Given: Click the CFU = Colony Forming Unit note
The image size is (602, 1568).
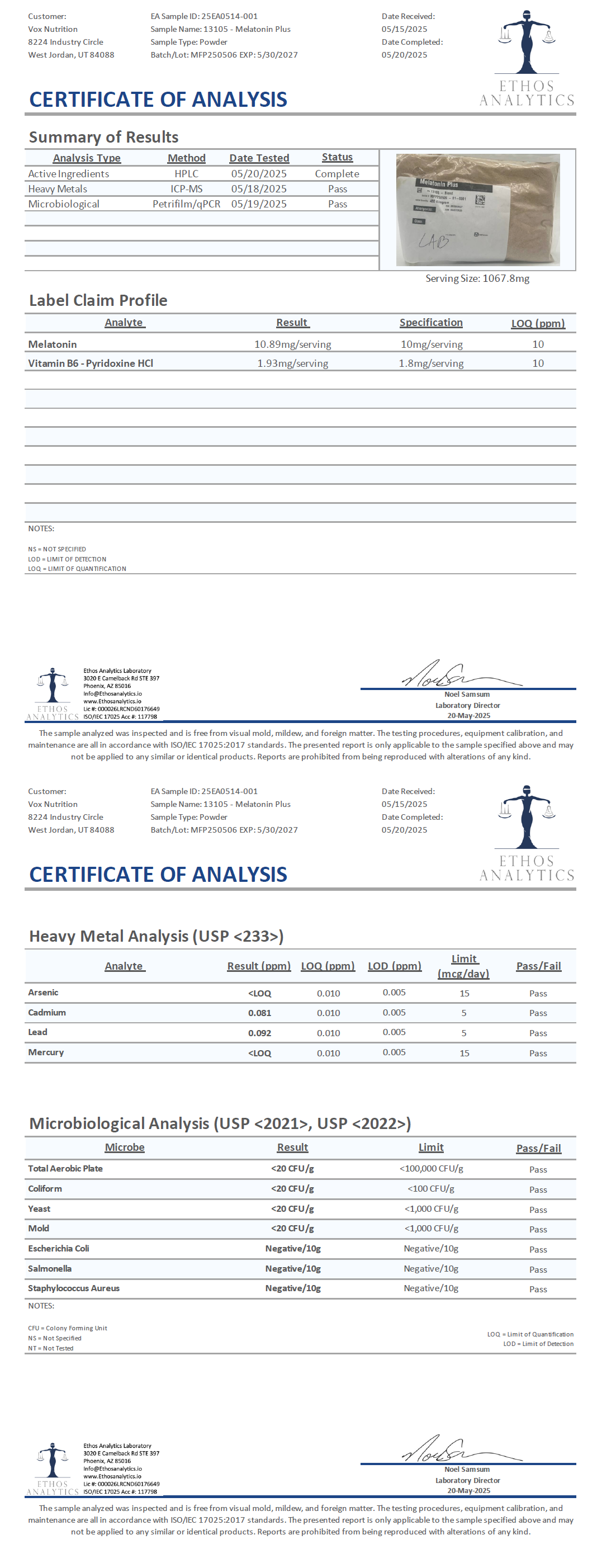Looking at the screenshot, I should [68, 1328].
